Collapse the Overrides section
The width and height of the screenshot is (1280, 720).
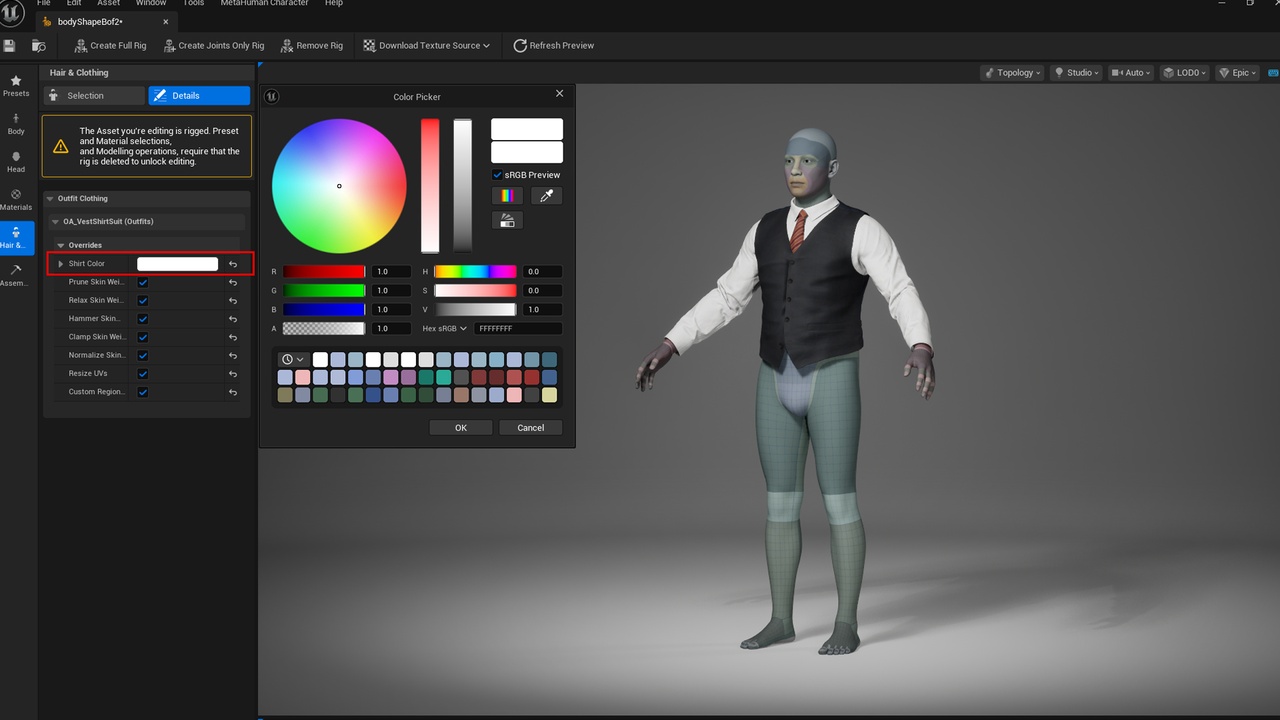[x=61, y=245]
